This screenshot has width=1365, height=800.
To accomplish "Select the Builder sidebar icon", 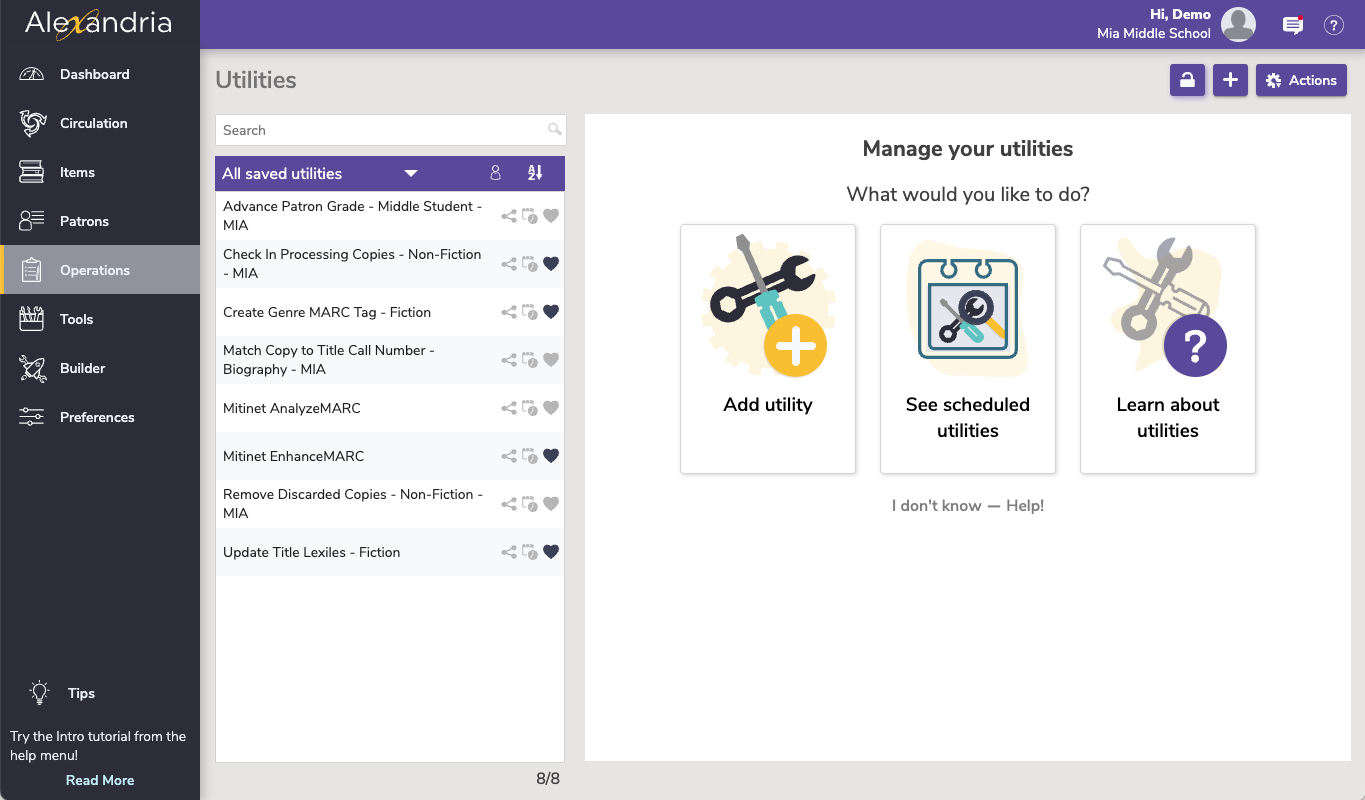I will tap(33, 368).
